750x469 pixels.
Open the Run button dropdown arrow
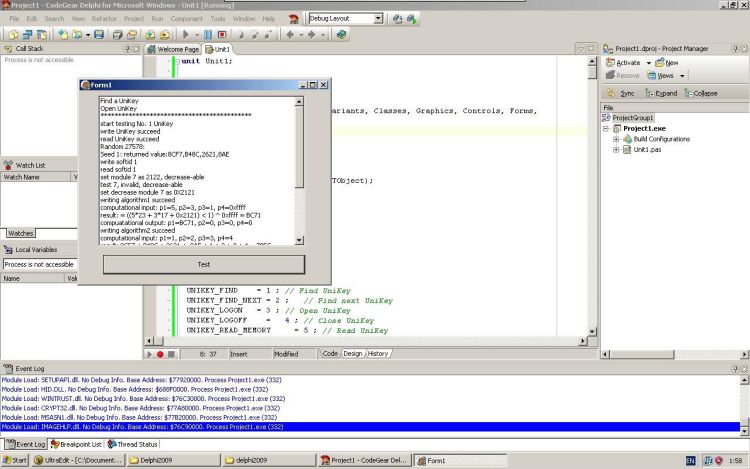(197, 35)
